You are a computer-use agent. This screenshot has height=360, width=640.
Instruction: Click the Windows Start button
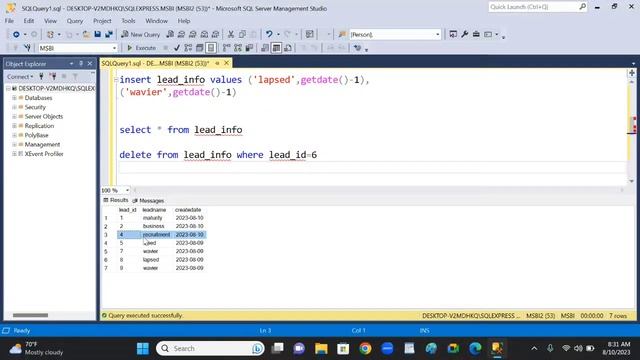[x=143, y=349]
